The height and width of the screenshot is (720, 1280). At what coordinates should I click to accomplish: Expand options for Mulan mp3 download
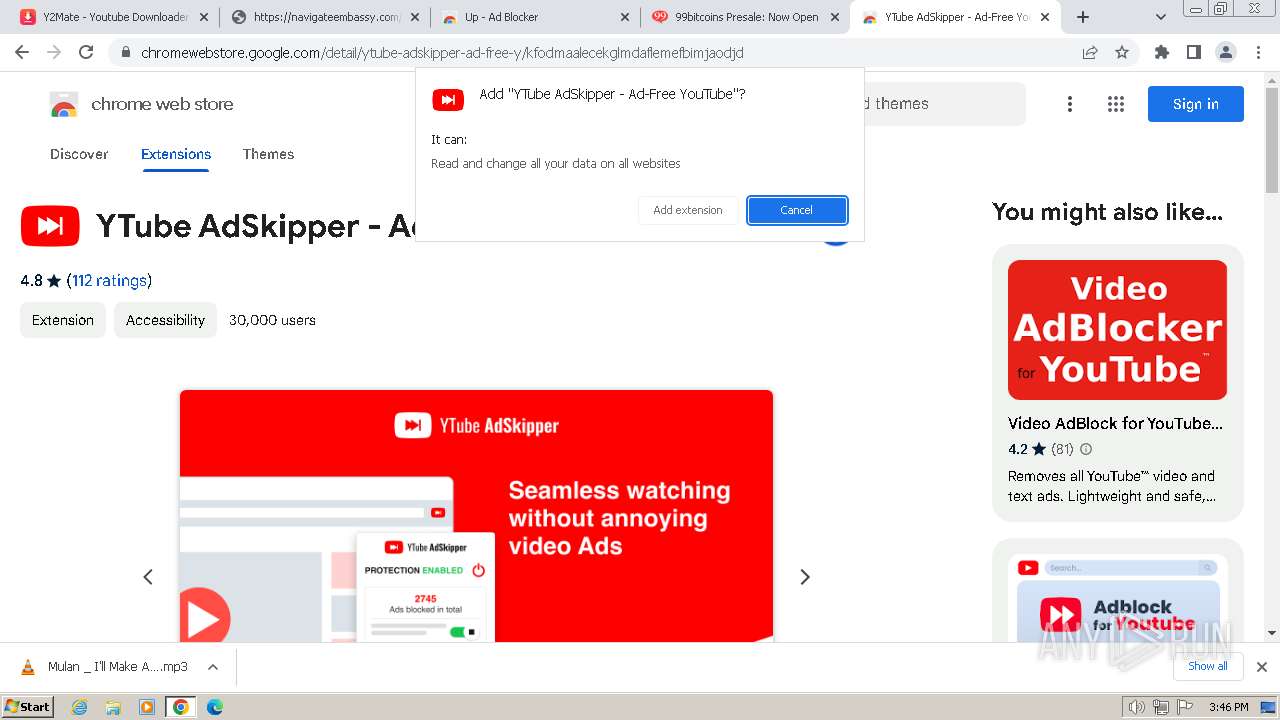tap(213, 667)
